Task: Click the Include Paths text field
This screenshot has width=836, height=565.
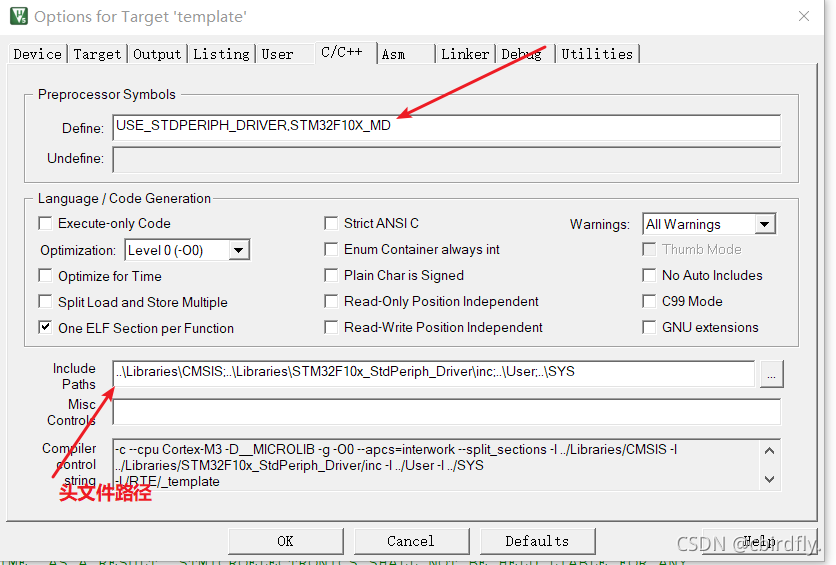Action: (433, 373)
